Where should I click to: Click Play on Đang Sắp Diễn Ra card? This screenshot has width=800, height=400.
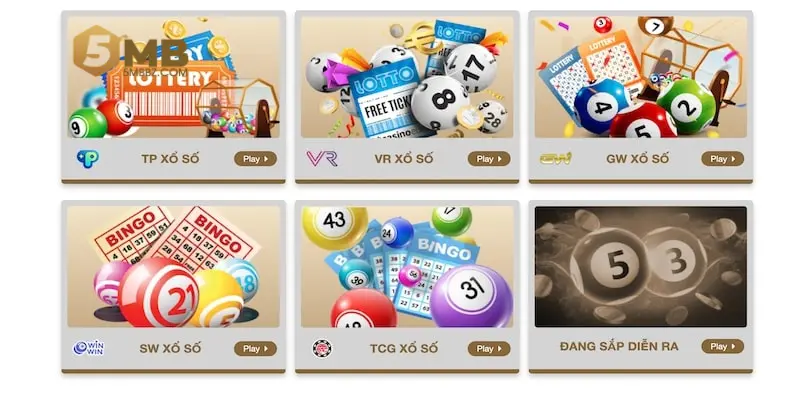pos(722,346)
